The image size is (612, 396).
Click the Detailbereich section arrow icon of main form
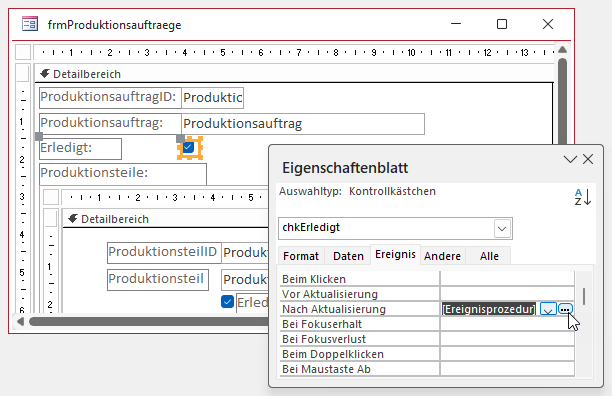(45, 74)
